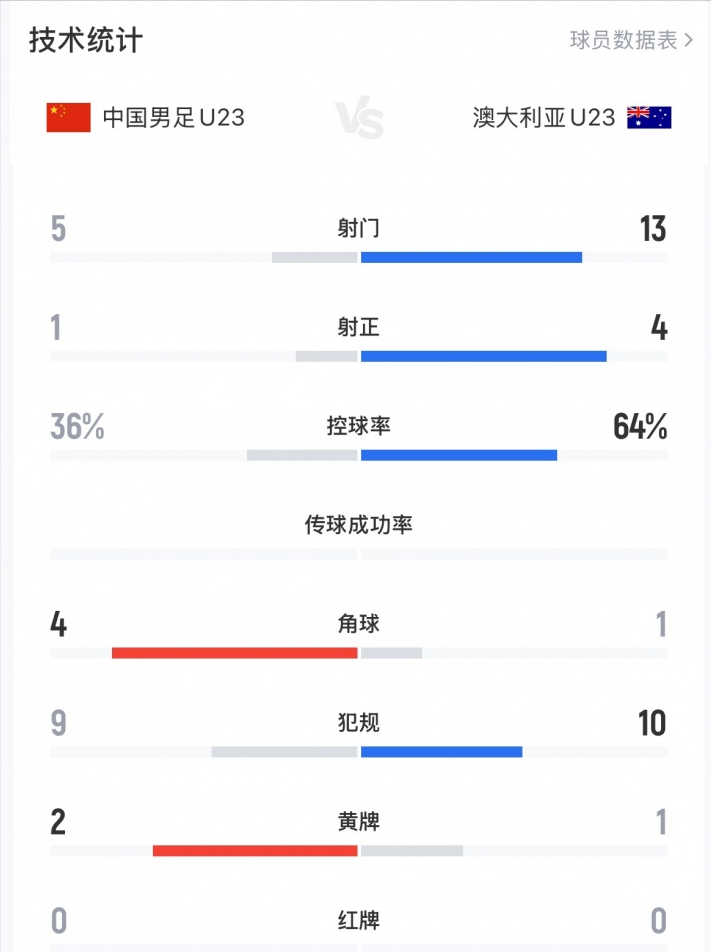
Task: Click the red 角球 corners bar
Action: coord(235,653)
